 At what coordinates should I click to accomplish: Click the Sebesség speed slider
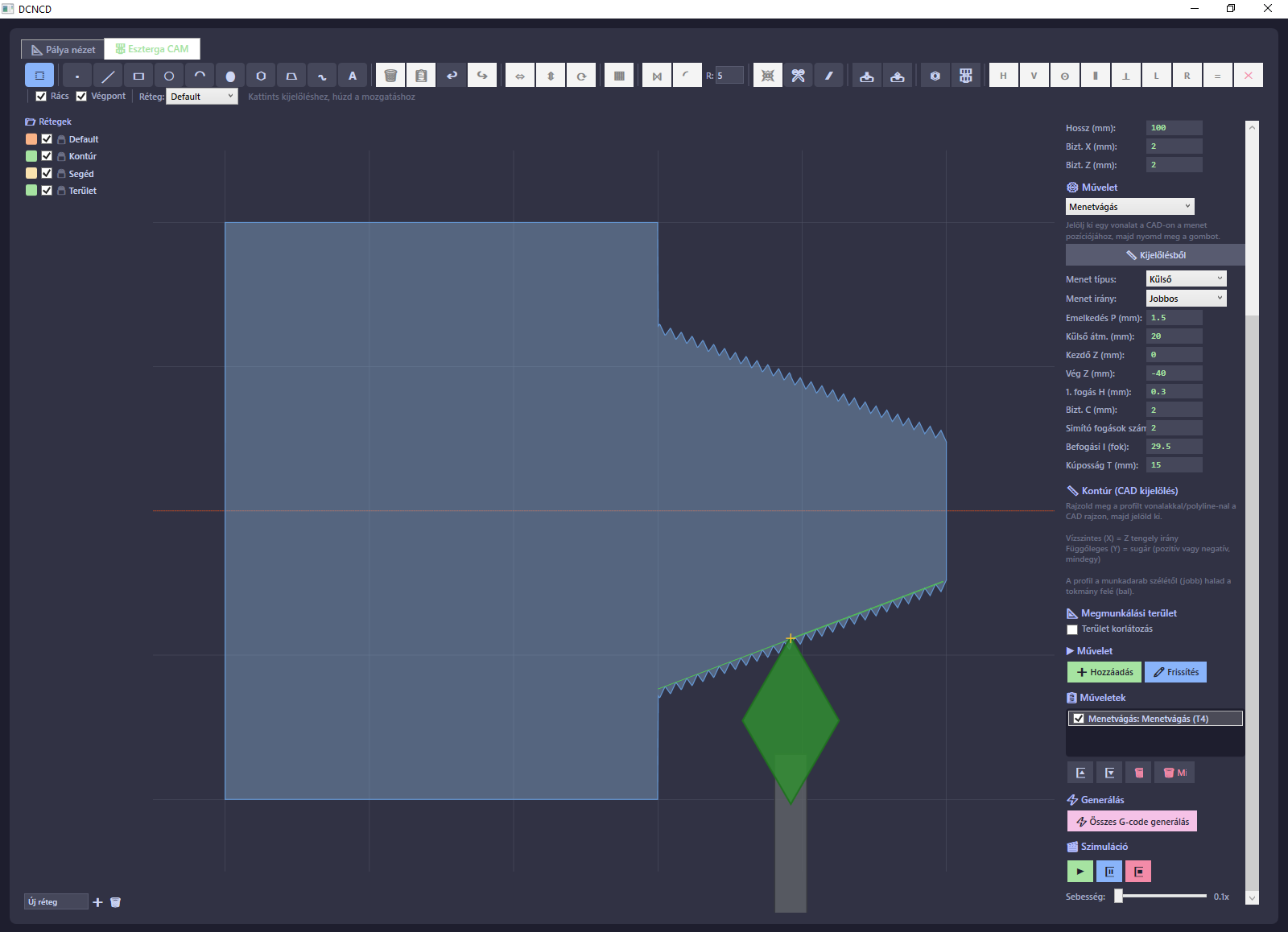(x=1161, y=896)
